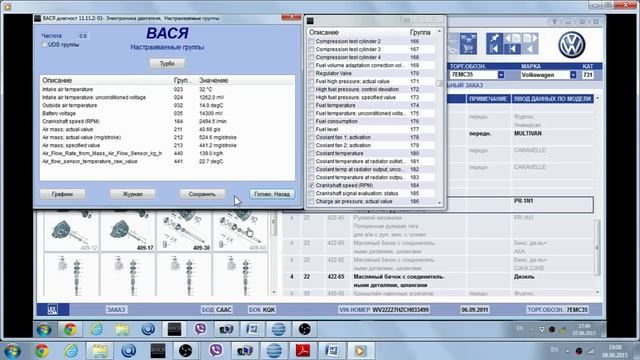Screen dimensions: 640x360
Task: Click the ПРИМЕЧАНИЕ column header in ETKA
Action: [x=488, y=99]
